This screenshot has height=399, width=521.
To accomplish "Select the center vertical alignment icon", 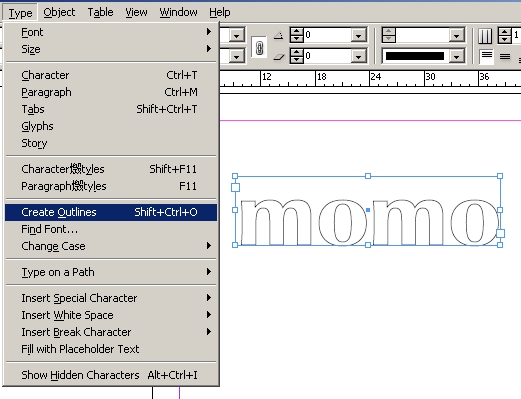I will point(505,57).
